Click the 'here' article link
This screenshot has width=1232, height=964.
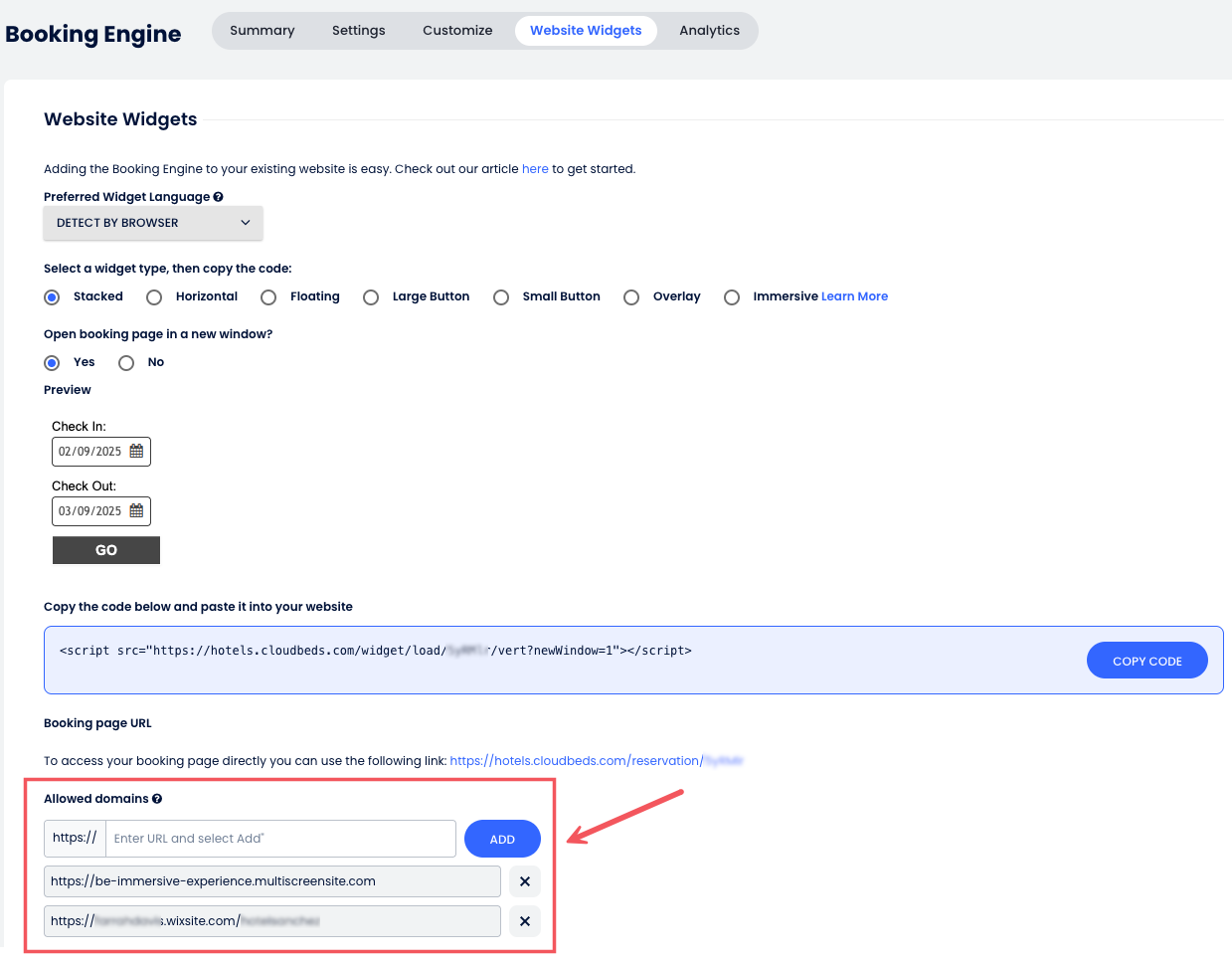tap(535, 169)
